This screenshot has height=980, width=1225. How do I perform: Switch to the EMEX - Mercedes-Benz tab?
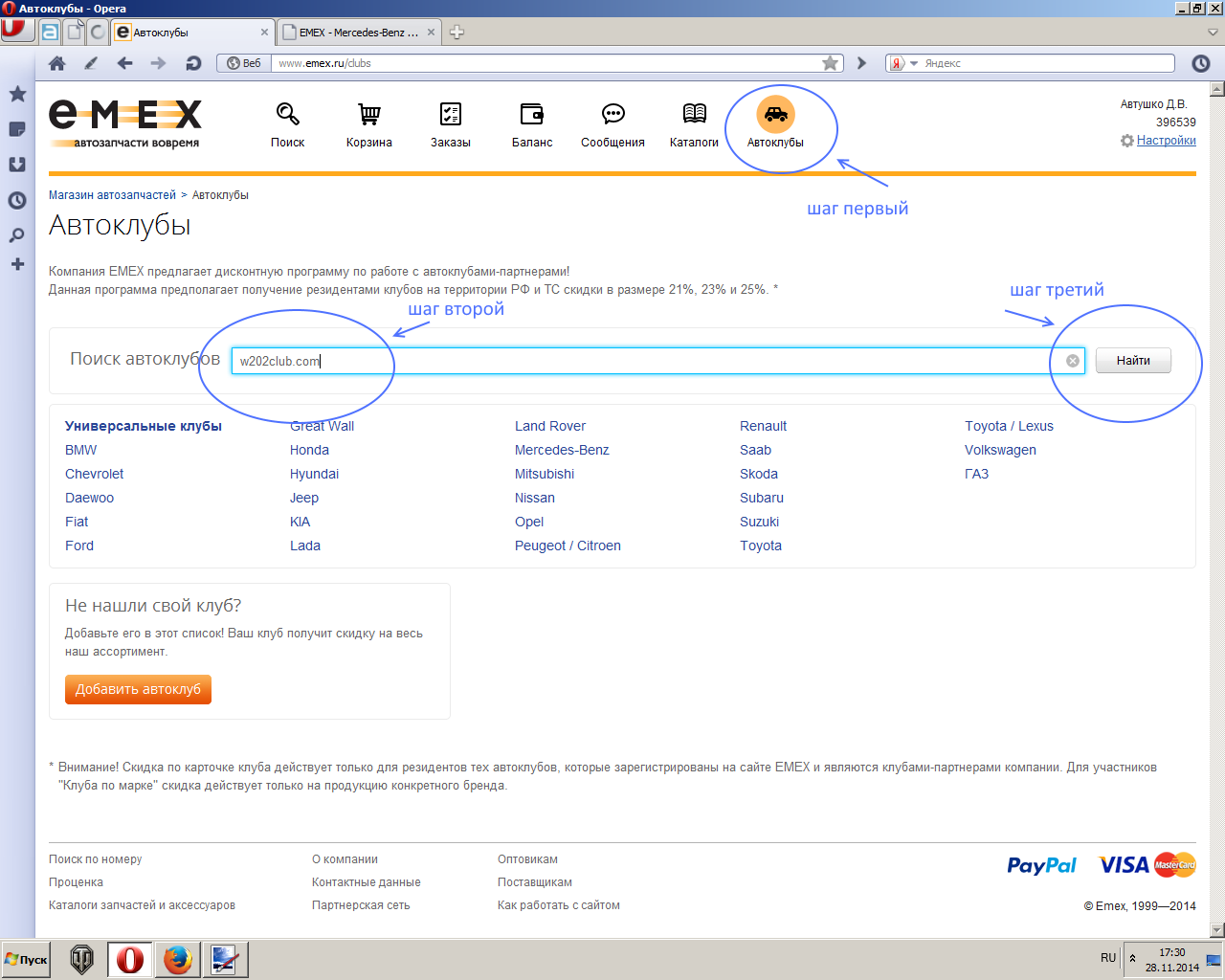pos(360,32)
